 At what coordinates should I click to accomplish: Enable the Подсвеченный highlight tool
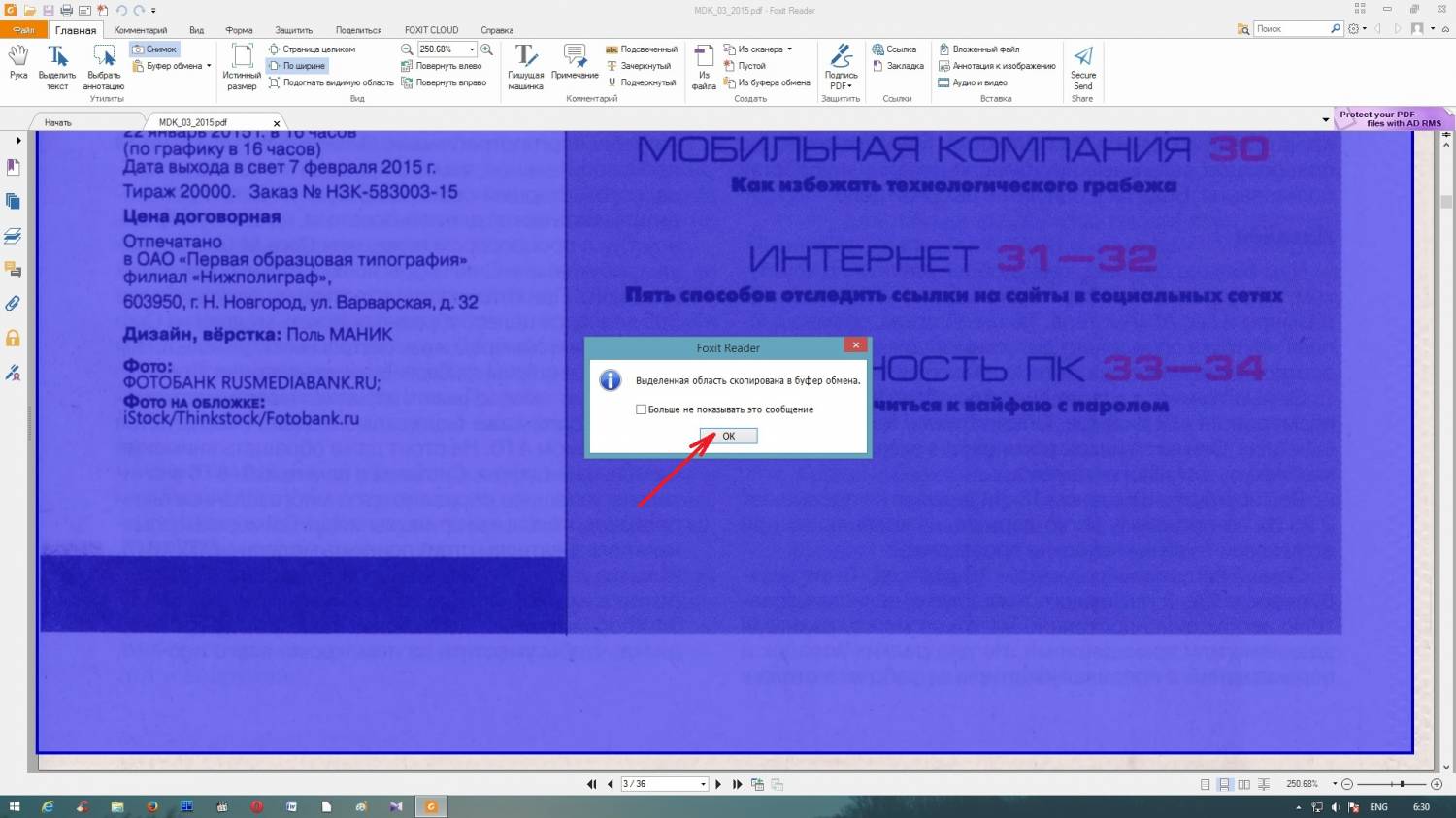coord(642,49)
